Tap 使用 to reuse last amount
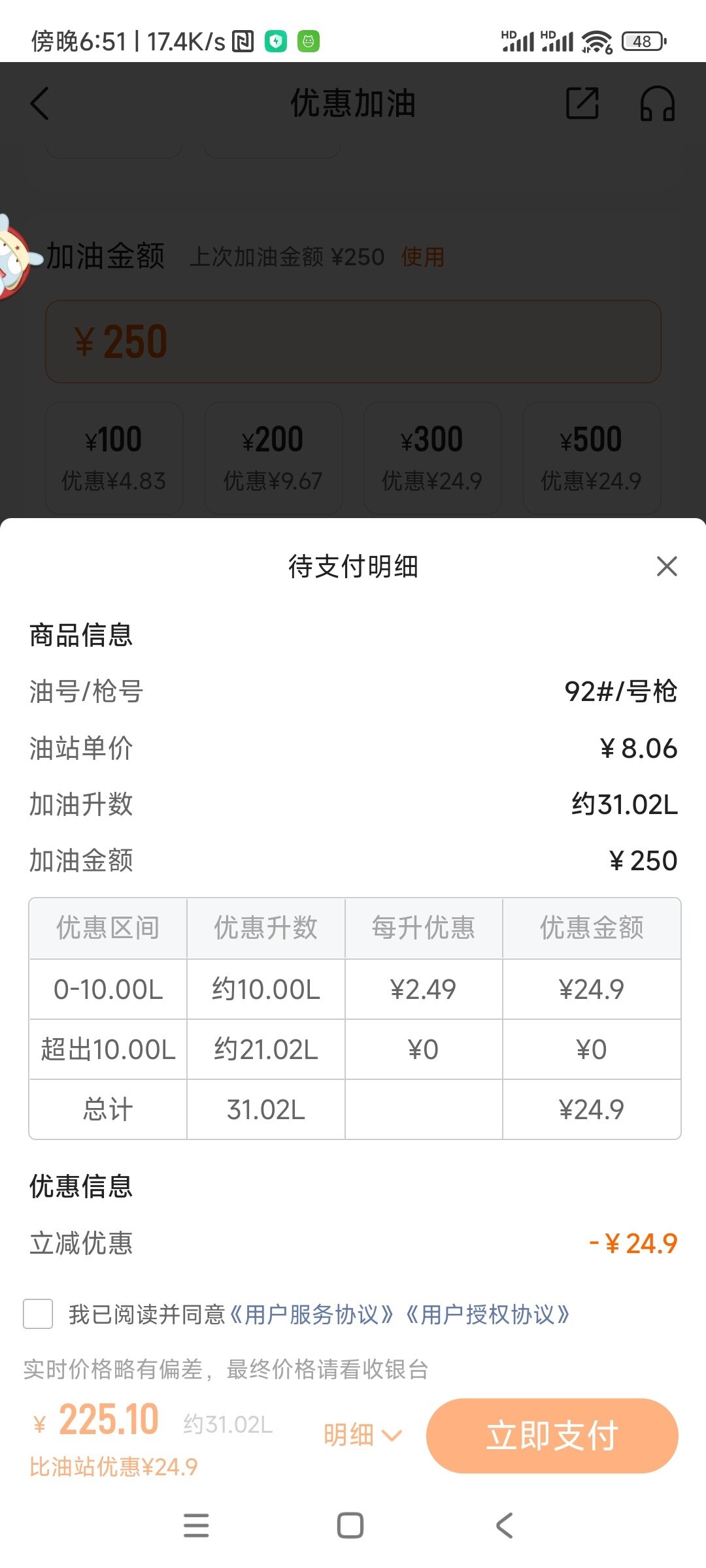This screenshot has width=706, height=1568. click(422, 257)
